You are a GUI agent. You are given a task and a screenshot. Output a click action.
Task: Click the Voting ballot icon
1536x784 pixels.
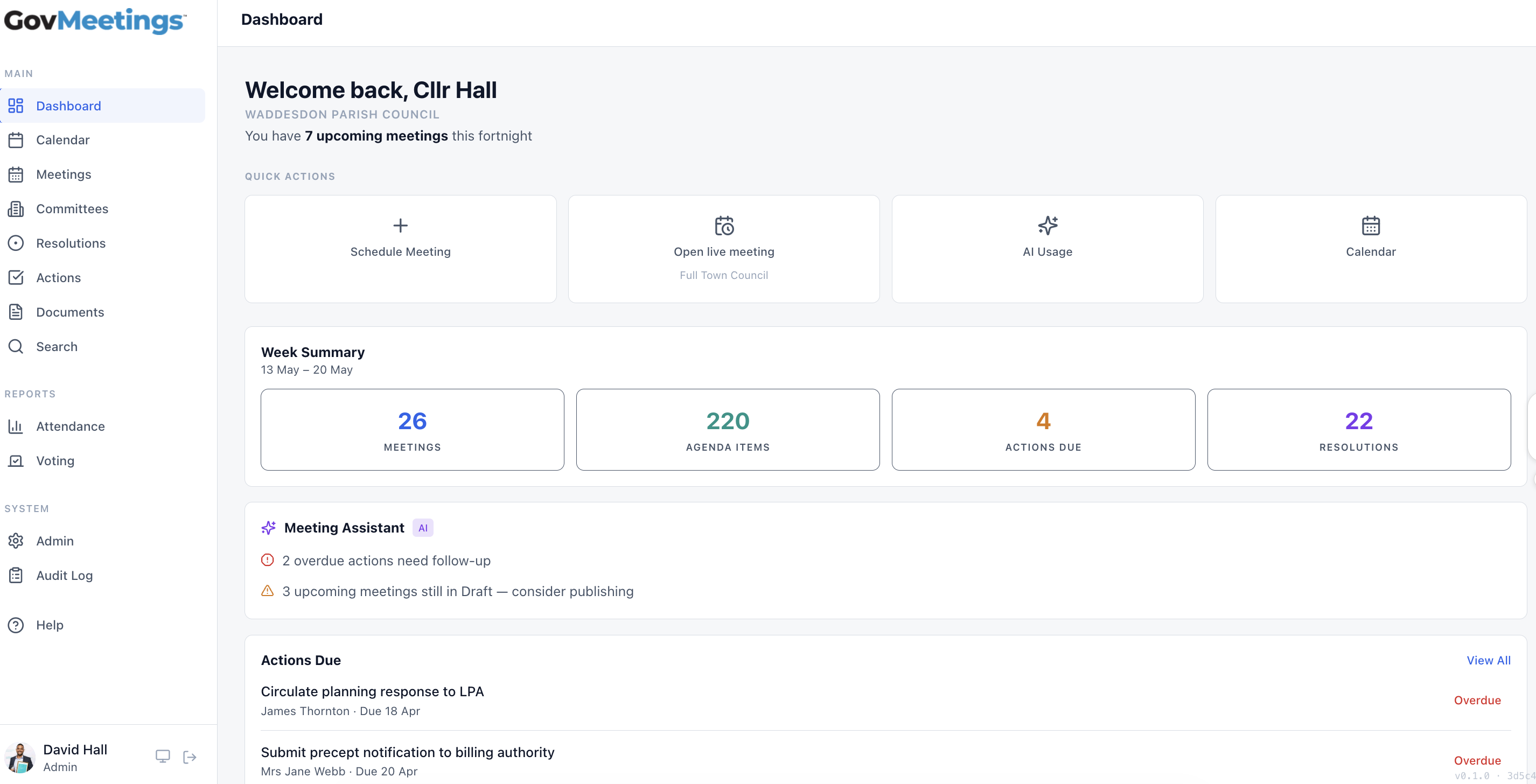[16, 461]
